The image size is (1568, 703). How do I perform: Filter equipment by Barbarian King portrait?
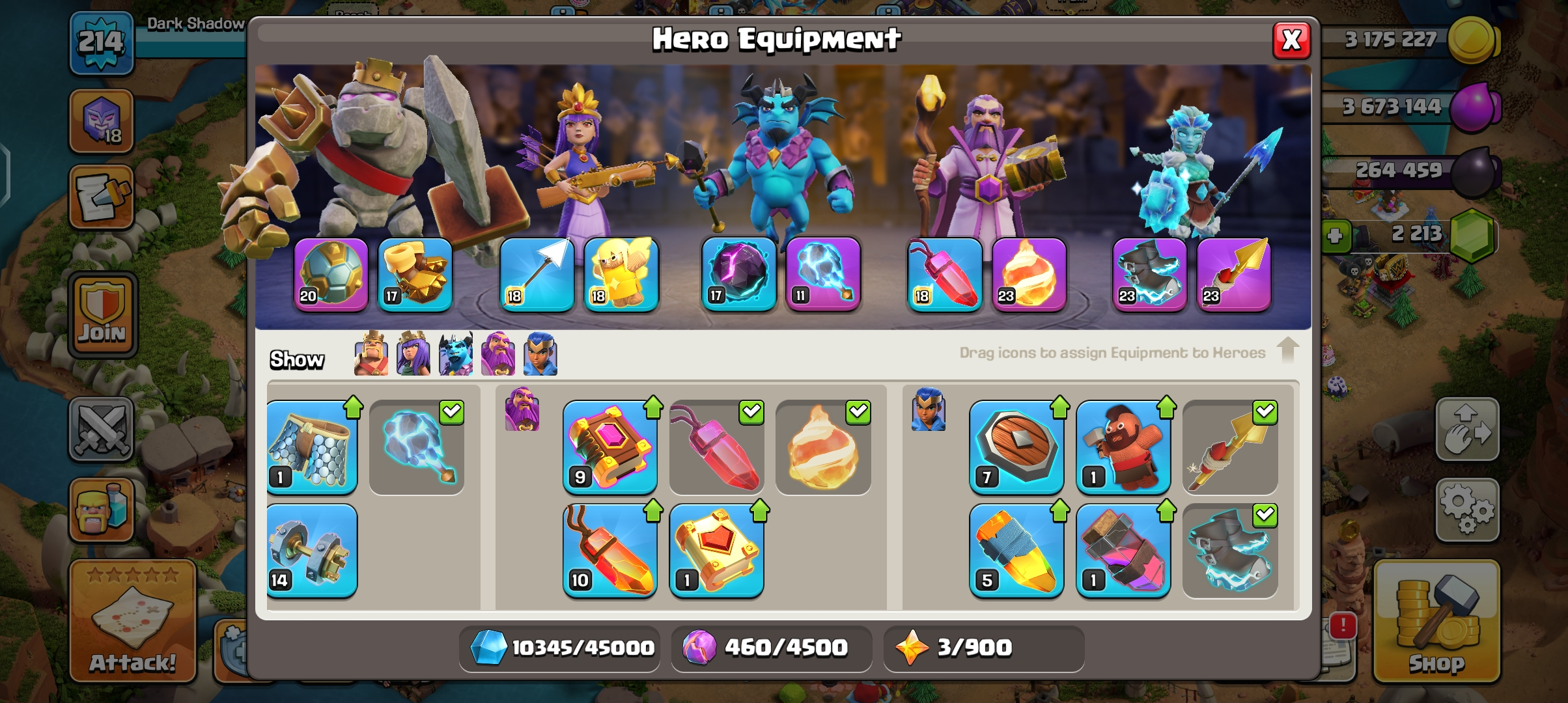point(371,353)
